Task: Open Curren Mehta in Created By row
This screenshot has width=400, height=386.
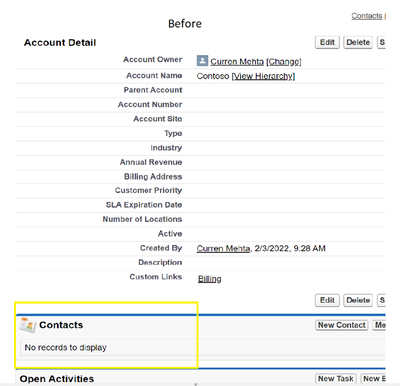Action: (x=223, y=248)
